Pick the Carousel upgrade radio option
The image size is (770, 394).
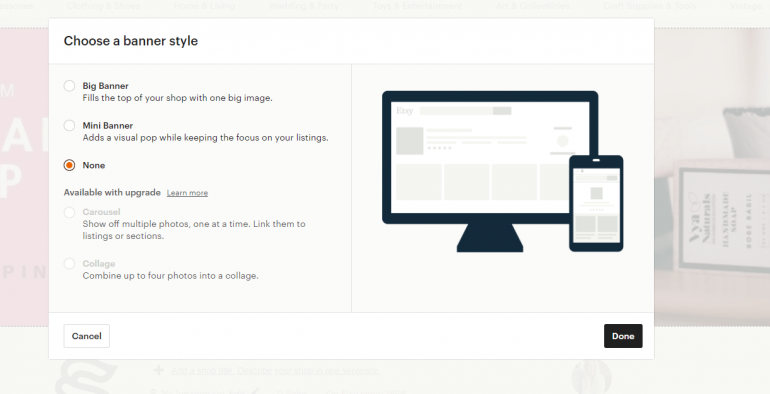[x=69, y=212]
